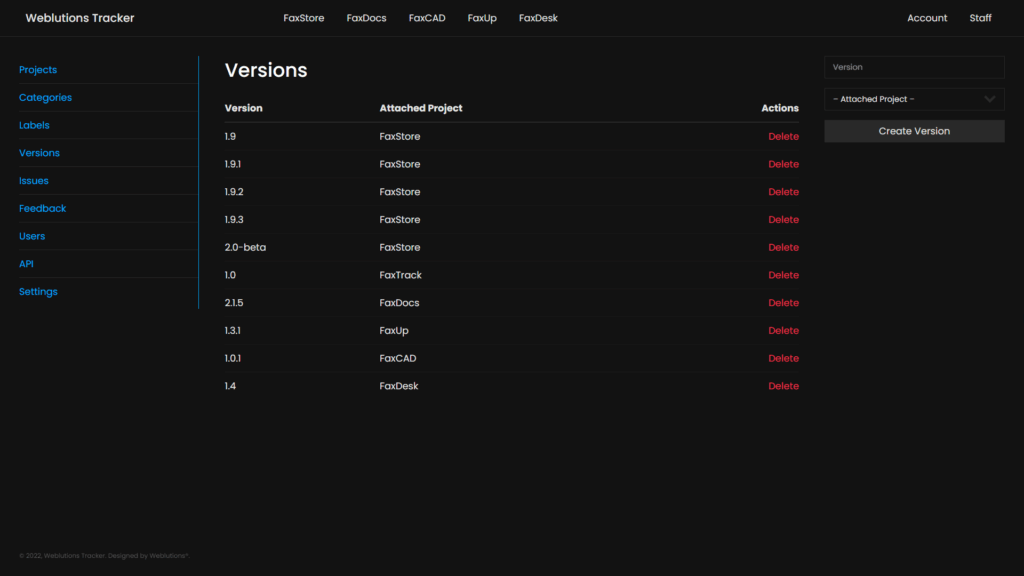This screenshot has height=576, width=1024.
Task: Open Settings from the sidebar
Action: click(x=38, y=291)
